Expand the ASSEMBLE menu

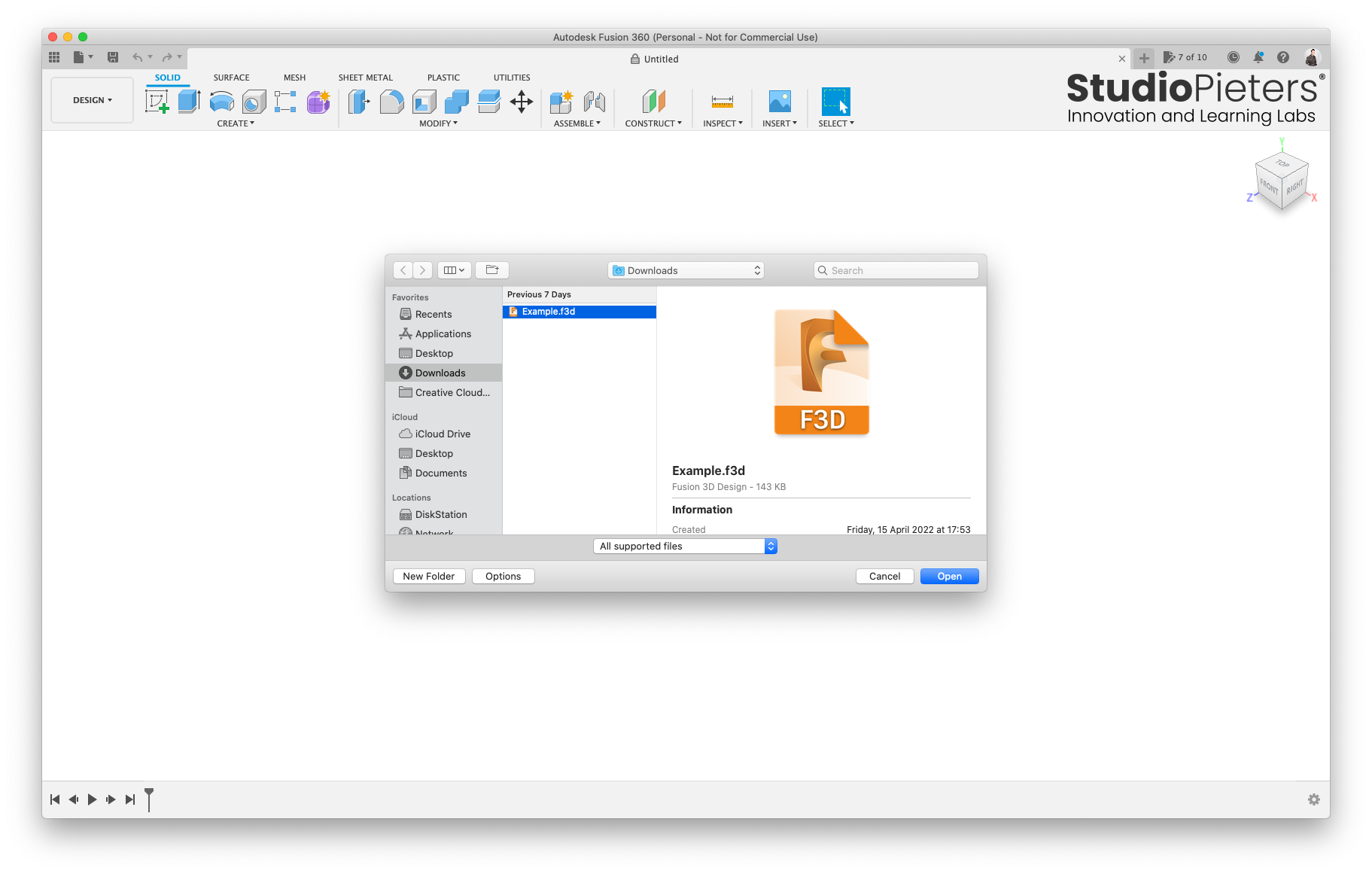click(577, 123)
